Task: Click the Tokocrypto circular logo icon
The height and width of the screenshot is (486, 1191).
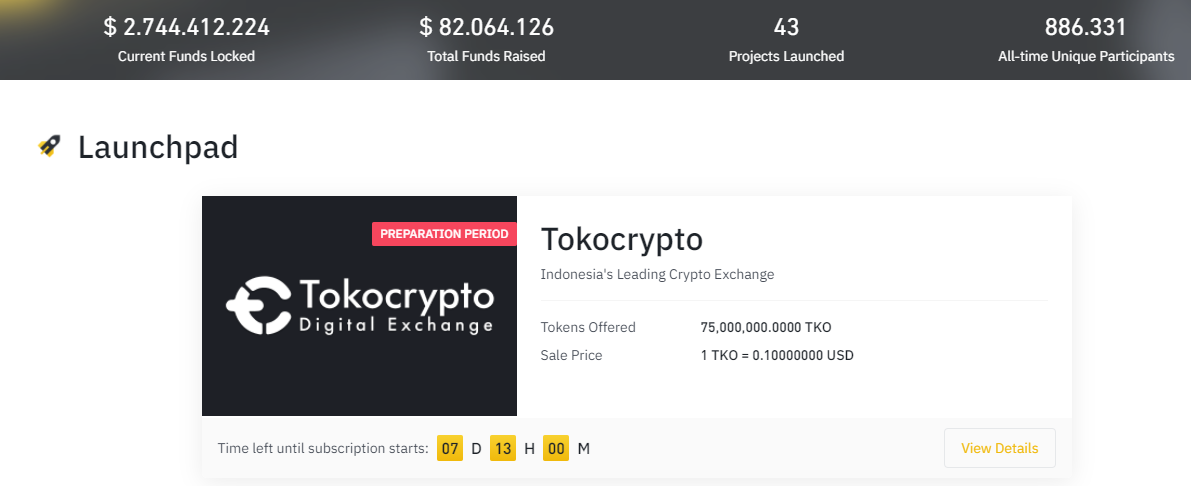Action: pyautogui.click(x=258, y=305)
